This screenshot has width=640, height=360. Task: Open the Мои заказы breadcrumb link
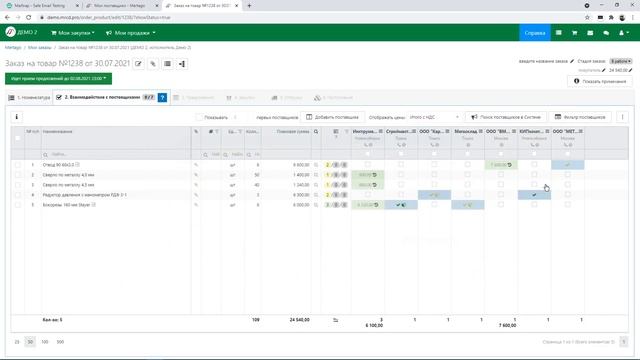click(40, 48)
